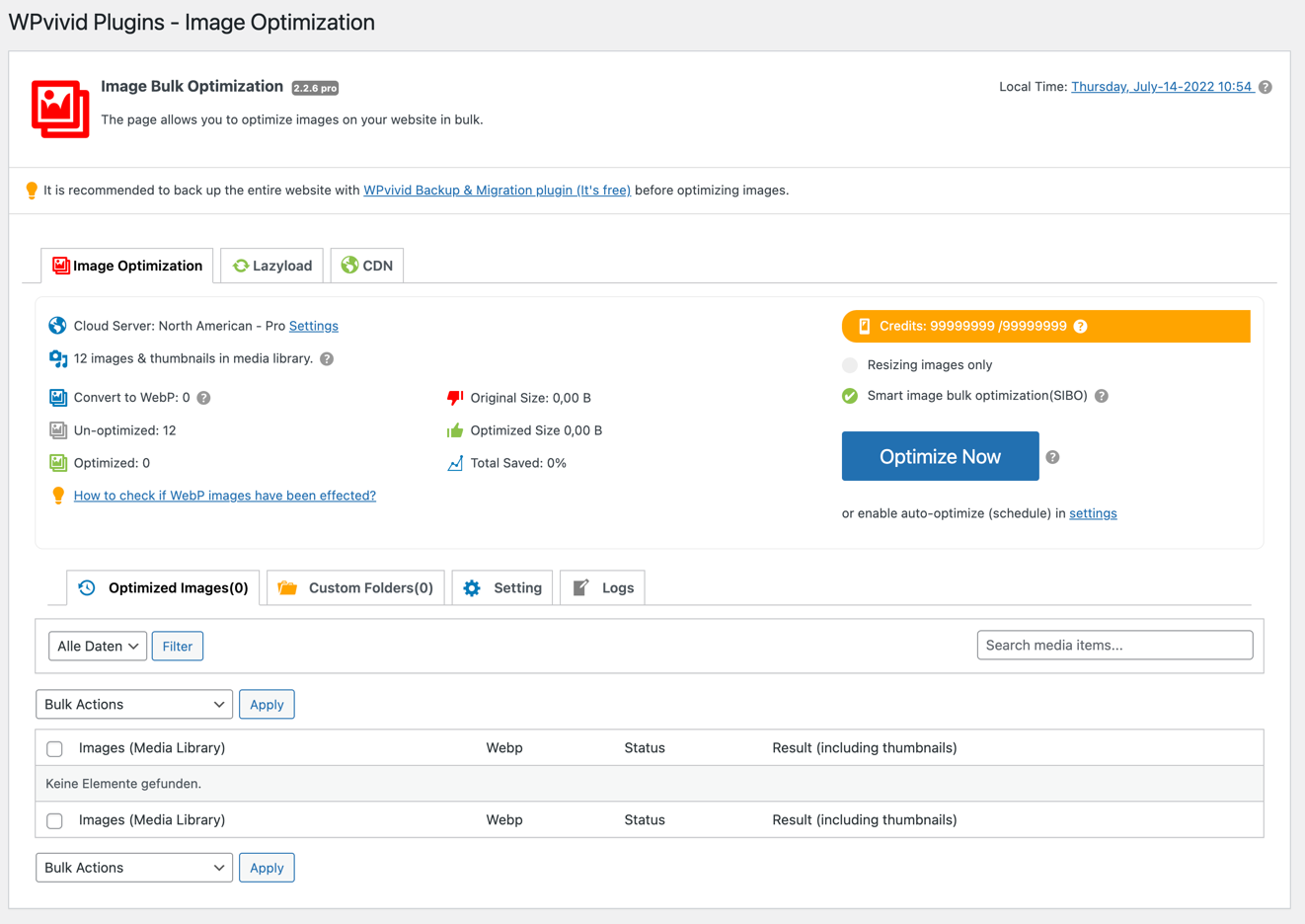The height and width of the screenshot is (924, 1305).
Task: Check select-all box in table header
Action: pyautogui.click(x=55, y=748)
